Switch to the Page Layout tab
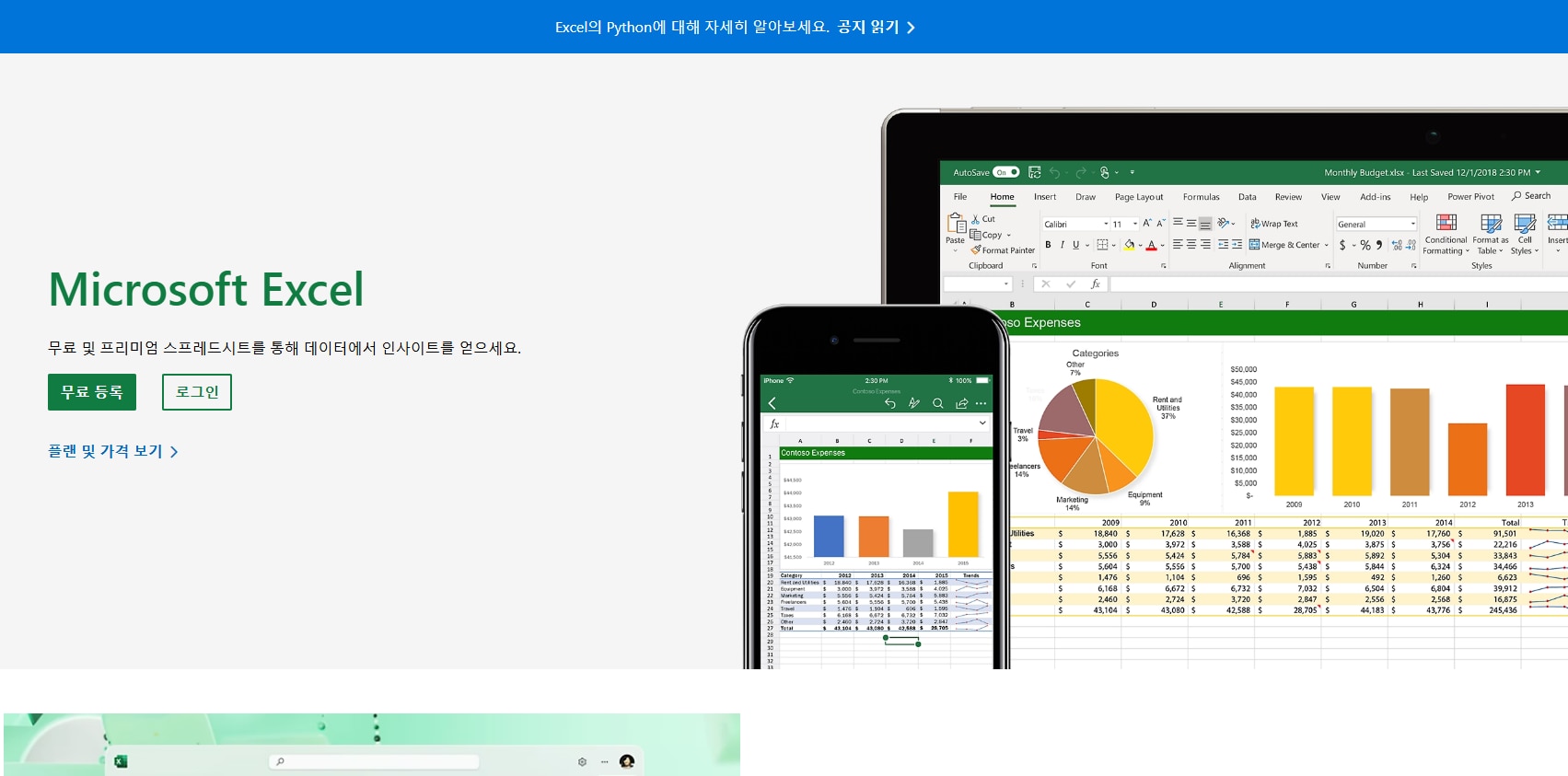Viewport: 1568px width, 776px height. [x=1139, y=197]
